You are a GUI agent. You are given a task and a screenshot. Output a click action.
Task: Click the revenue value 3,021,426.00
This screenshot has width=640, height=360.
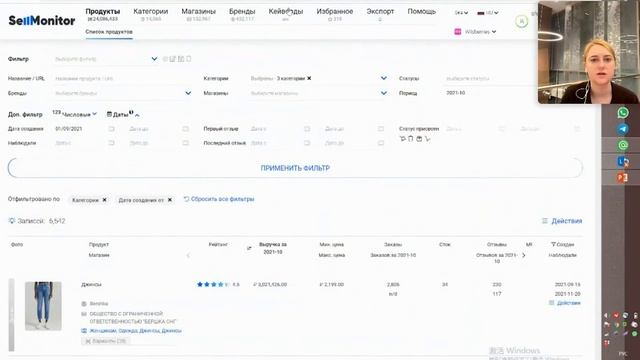coord(270,284)
